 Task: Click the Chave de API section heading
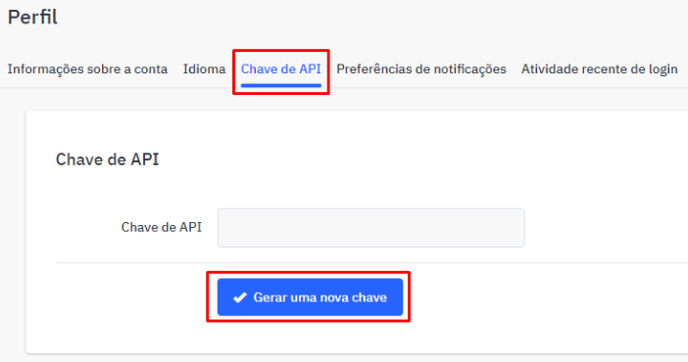click(x=107, y=159)
